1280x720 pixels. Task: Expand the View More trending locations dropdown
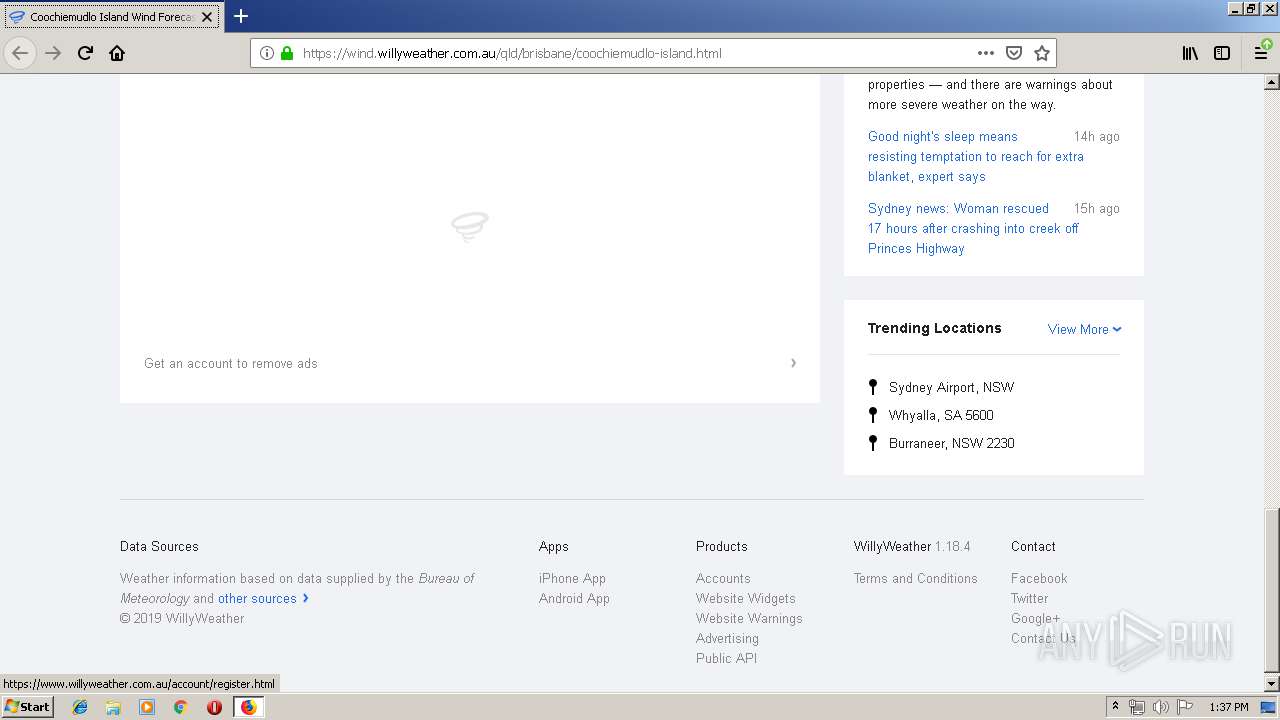tap(1085, 329)
